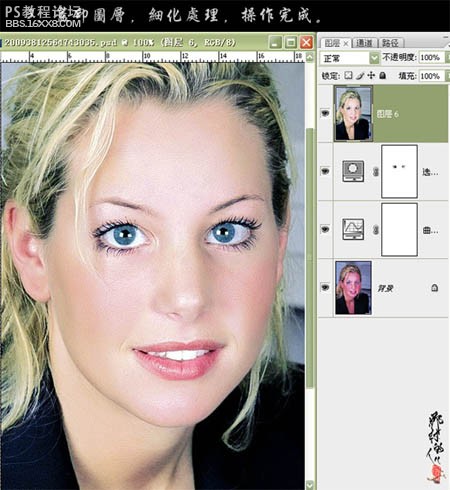
Task: Click the Background layer name
Action: [x=385, y=288]
